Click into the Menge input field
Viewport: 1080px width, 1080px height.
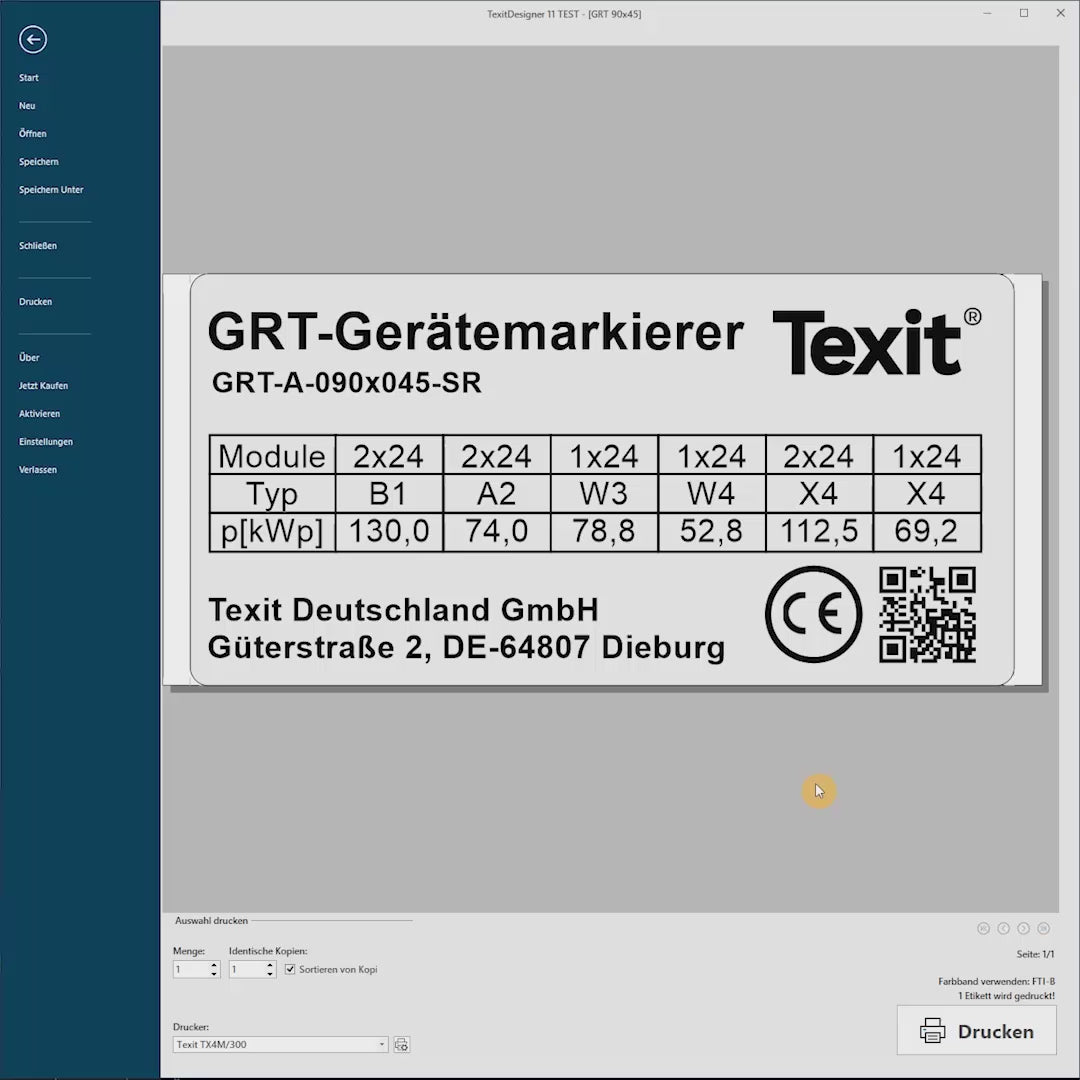pos(191,969)
